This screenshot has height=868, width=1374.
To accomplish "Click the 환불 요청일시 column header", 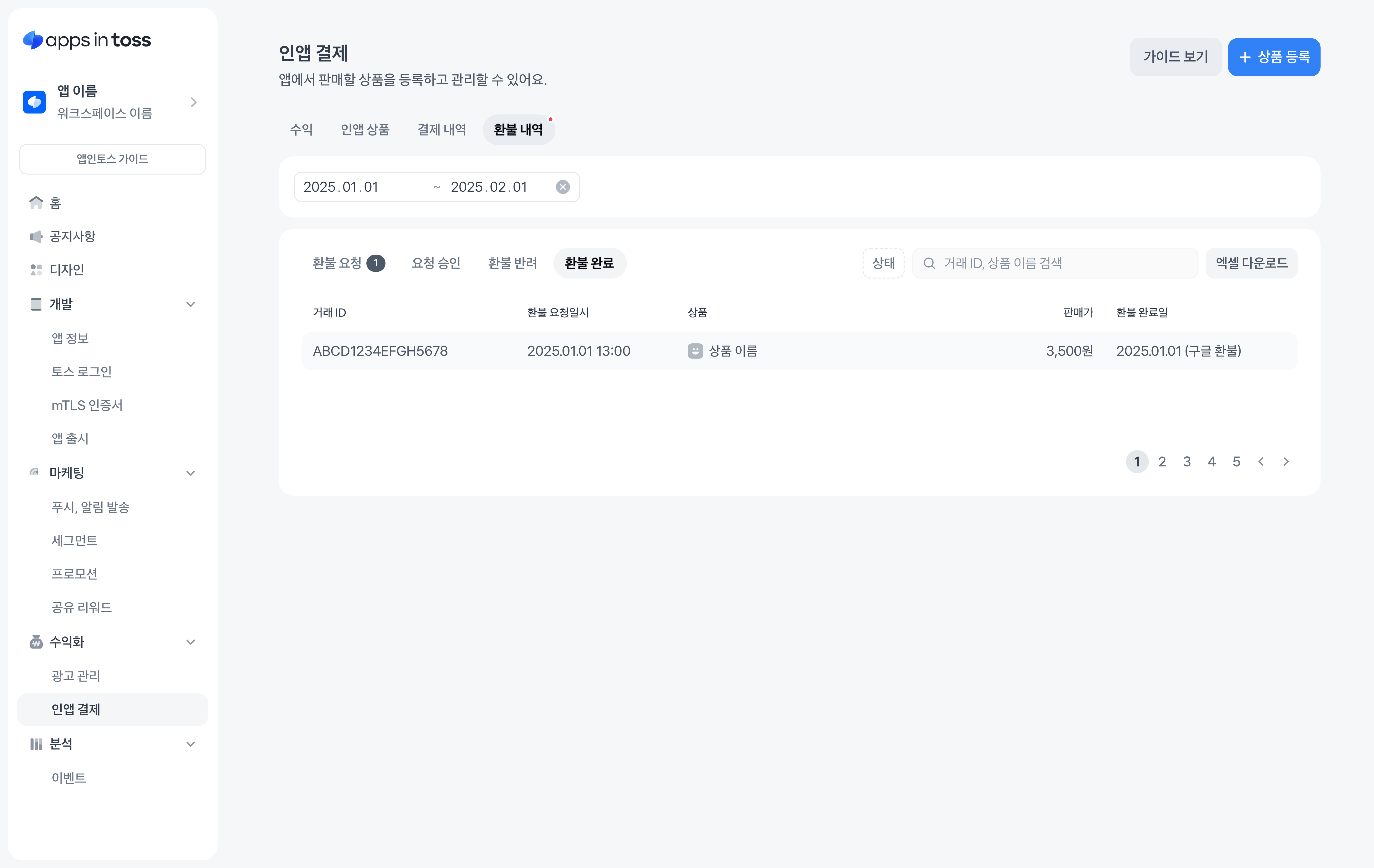I will point(557,313).
